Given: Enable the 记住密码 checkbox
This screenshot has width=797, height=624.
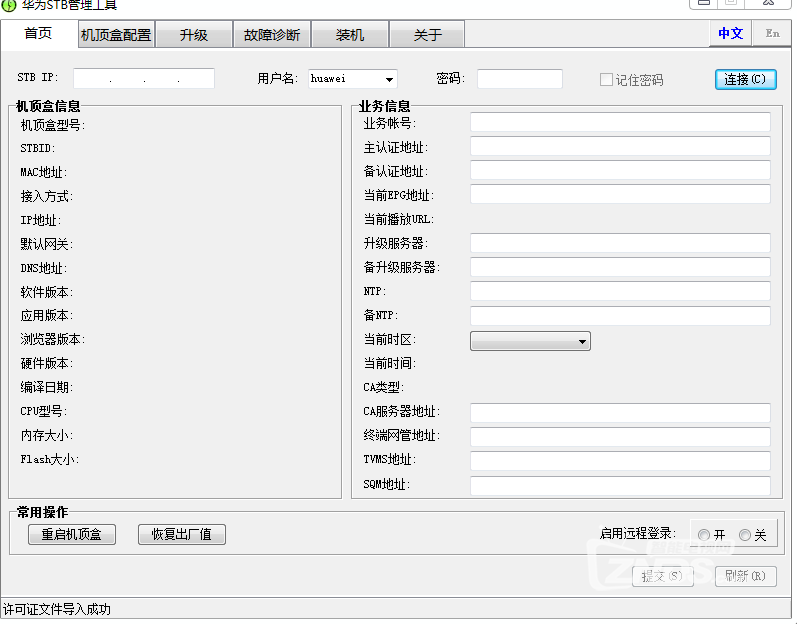Looking at the screenshot, I should click(x=606, y=80).
